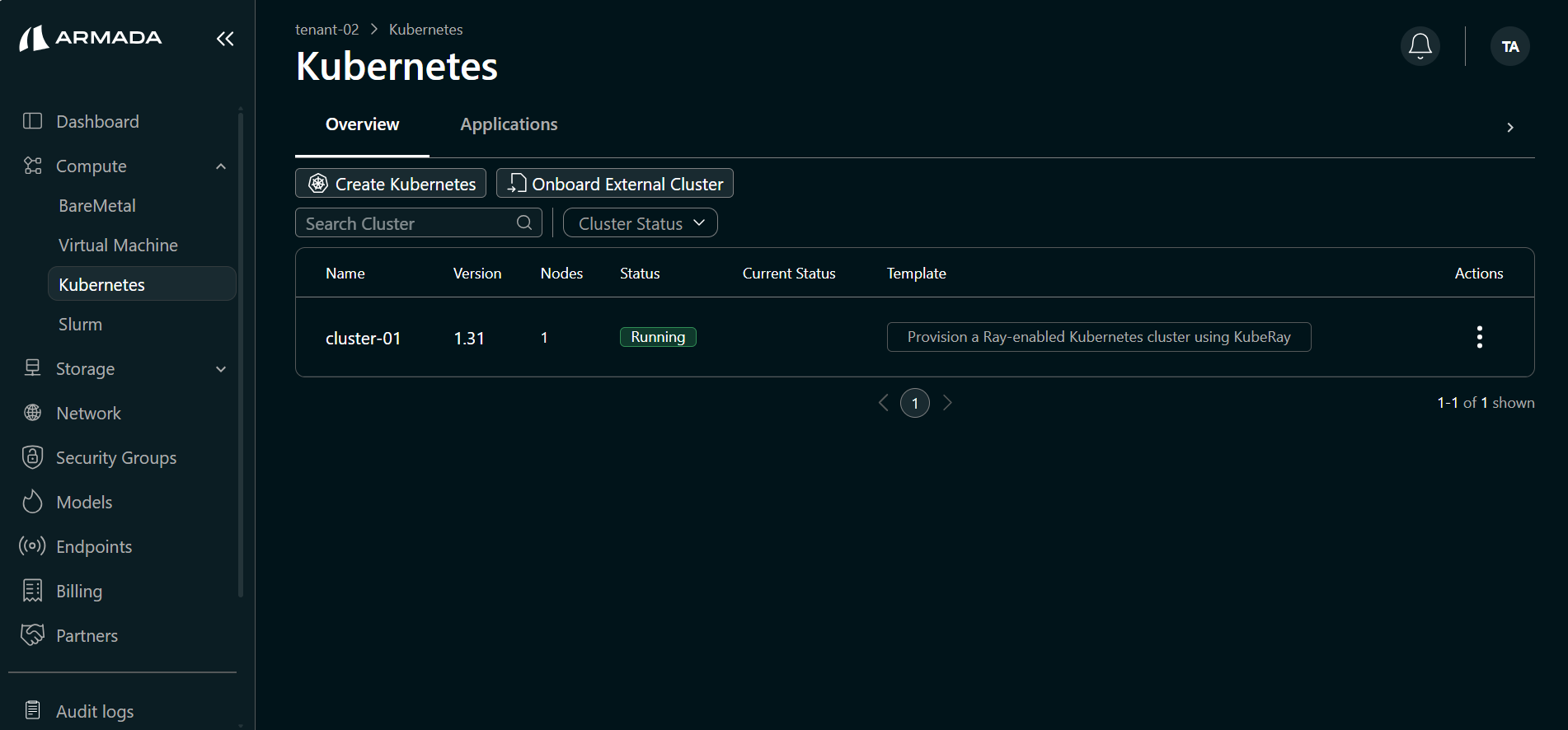Go to previous page of clusters
Screen dimensions: 1568x730
884,403
